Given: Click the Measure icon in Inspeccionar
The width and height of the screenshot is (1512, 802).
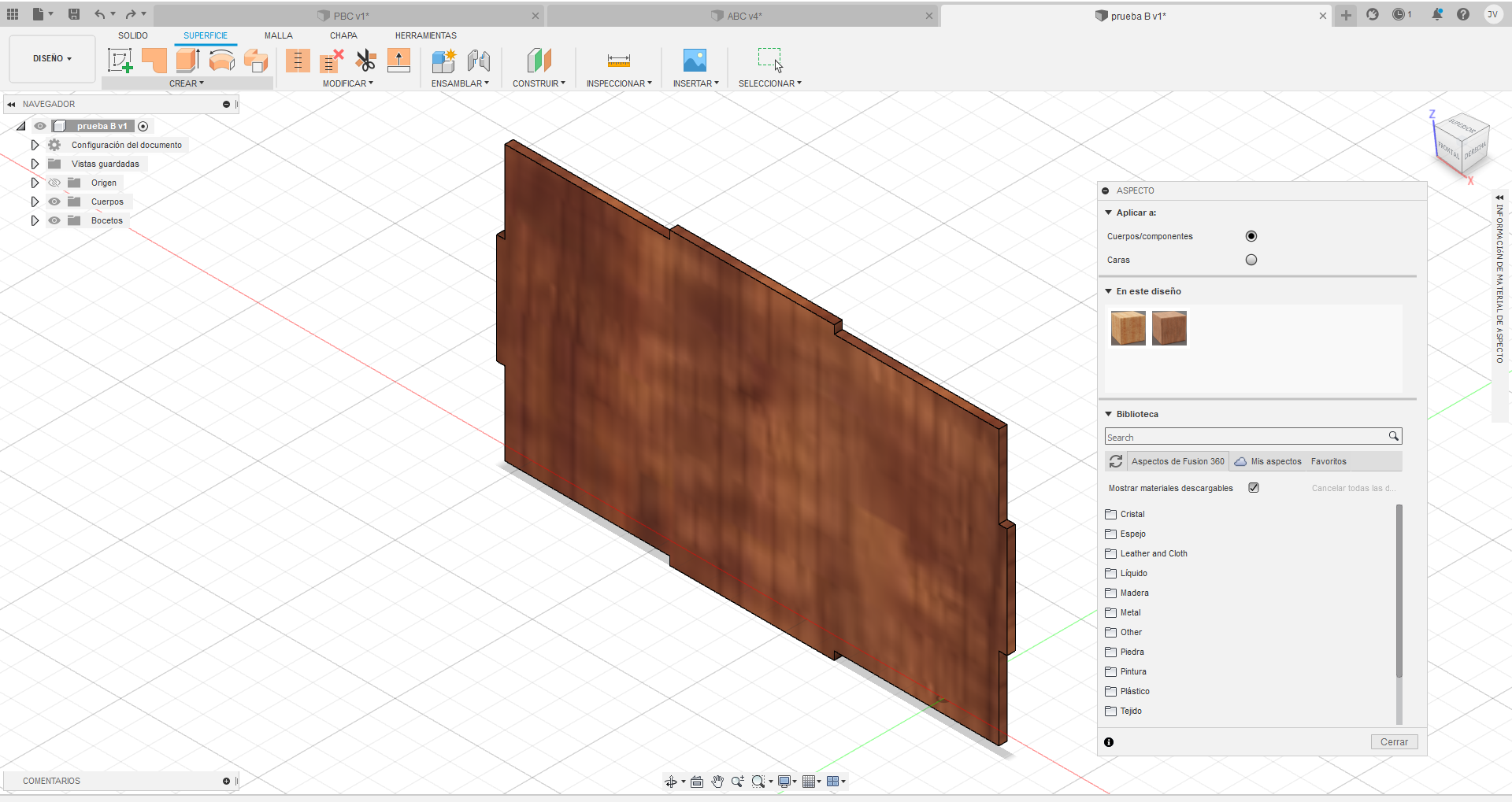Looking at the screenshot, I should (x=619, y=61).
